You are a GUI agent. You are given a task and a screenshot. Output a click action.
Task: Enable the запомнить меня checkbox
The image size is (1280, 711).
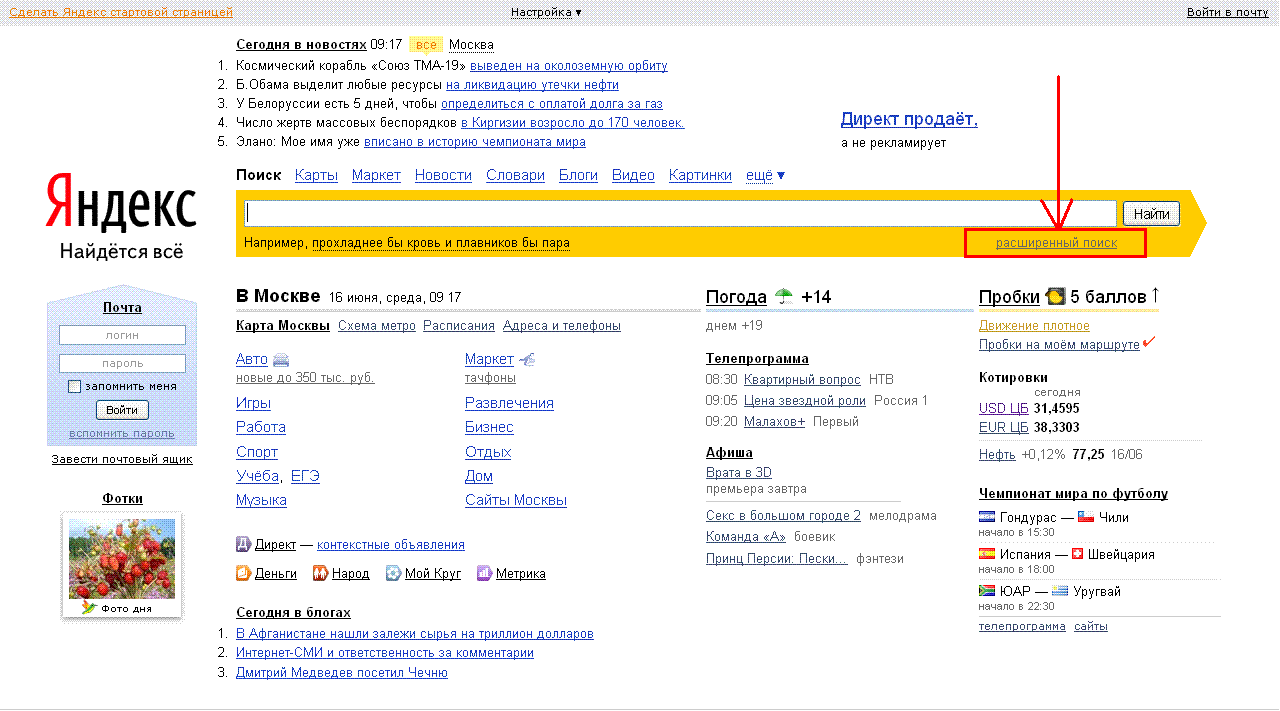pyautogui.click(x=74, y=386)
